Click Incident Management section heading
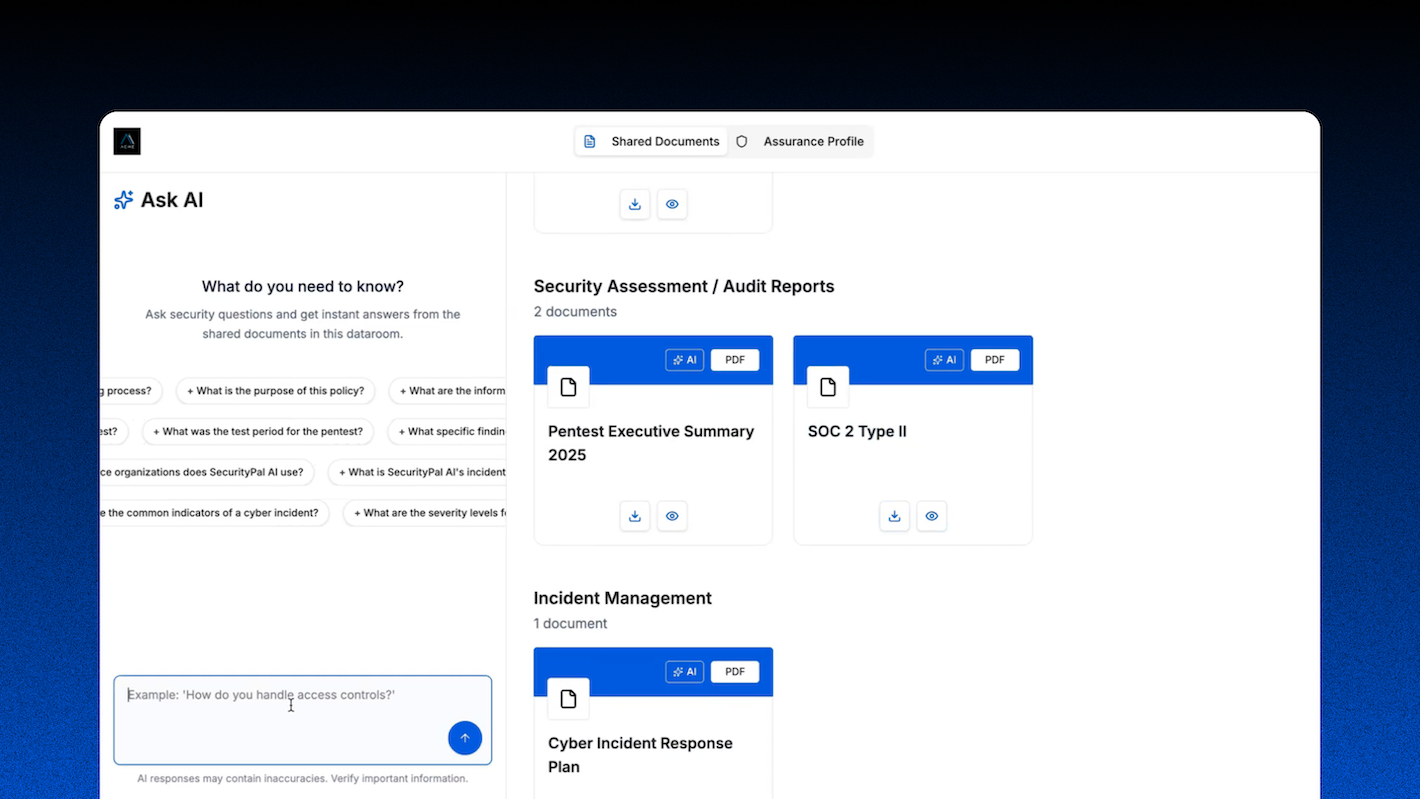The height and width of the screenshot is (799, 1420). click(x=623, y=598)
